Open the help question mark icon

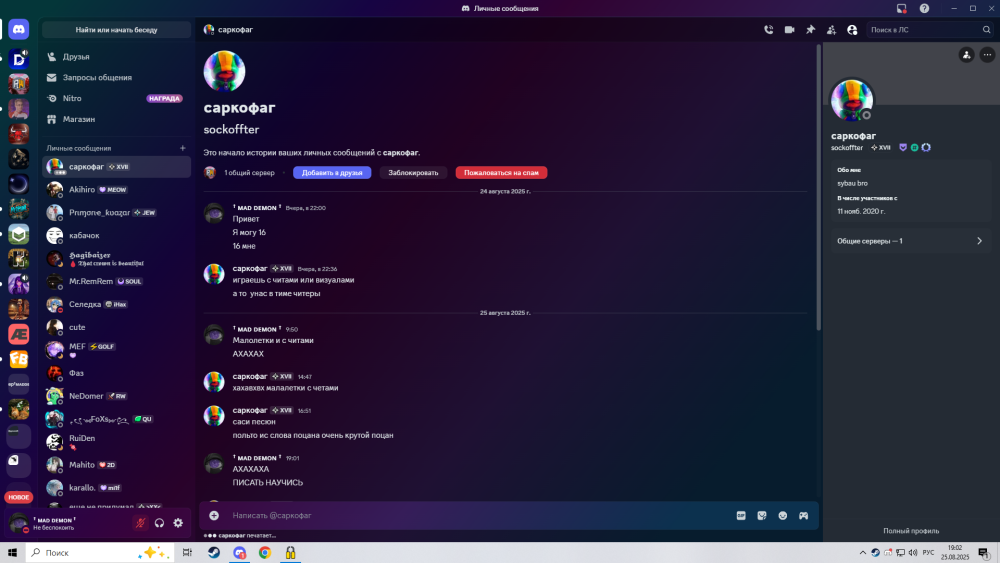(924, 8)
